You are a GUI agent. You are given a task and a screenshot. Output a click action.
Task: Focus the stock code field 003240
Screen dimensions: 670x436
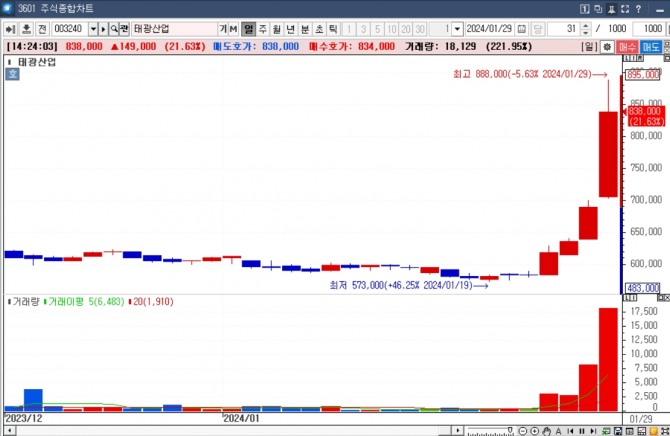tap(70, 29)
